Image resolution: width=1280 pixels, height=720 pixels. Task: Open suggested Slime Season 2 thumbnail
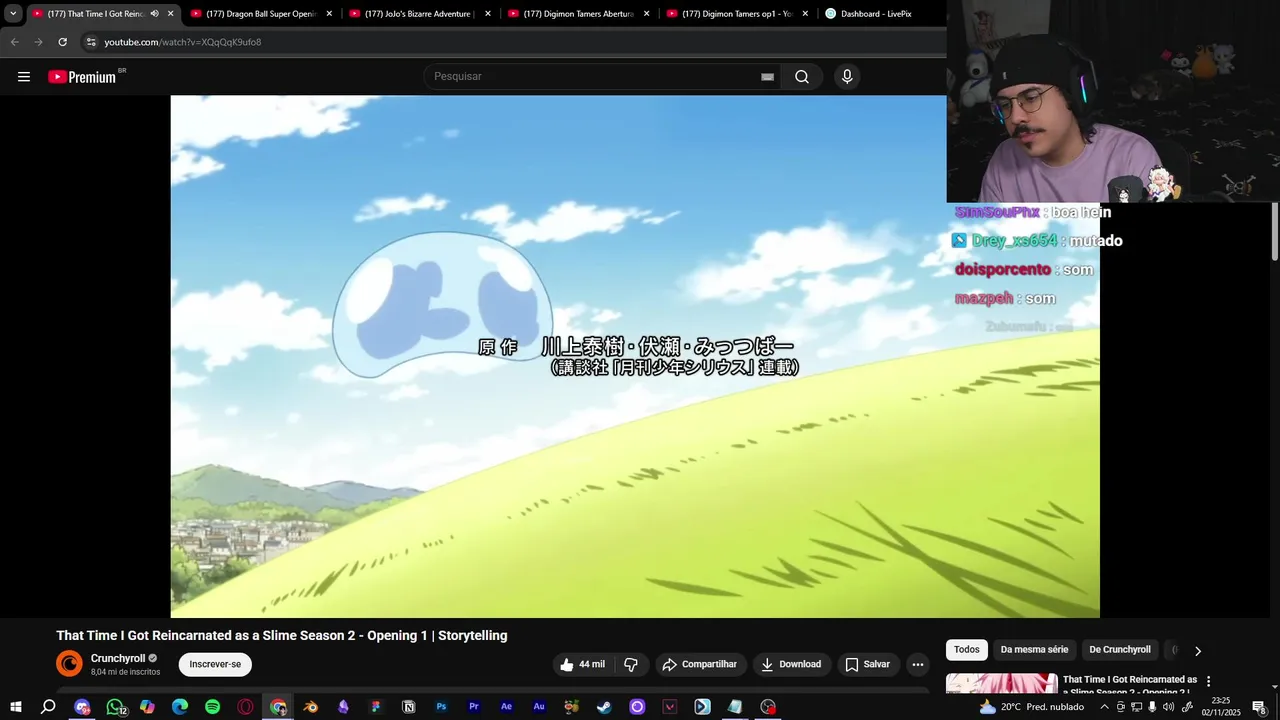coord(1002,683)
